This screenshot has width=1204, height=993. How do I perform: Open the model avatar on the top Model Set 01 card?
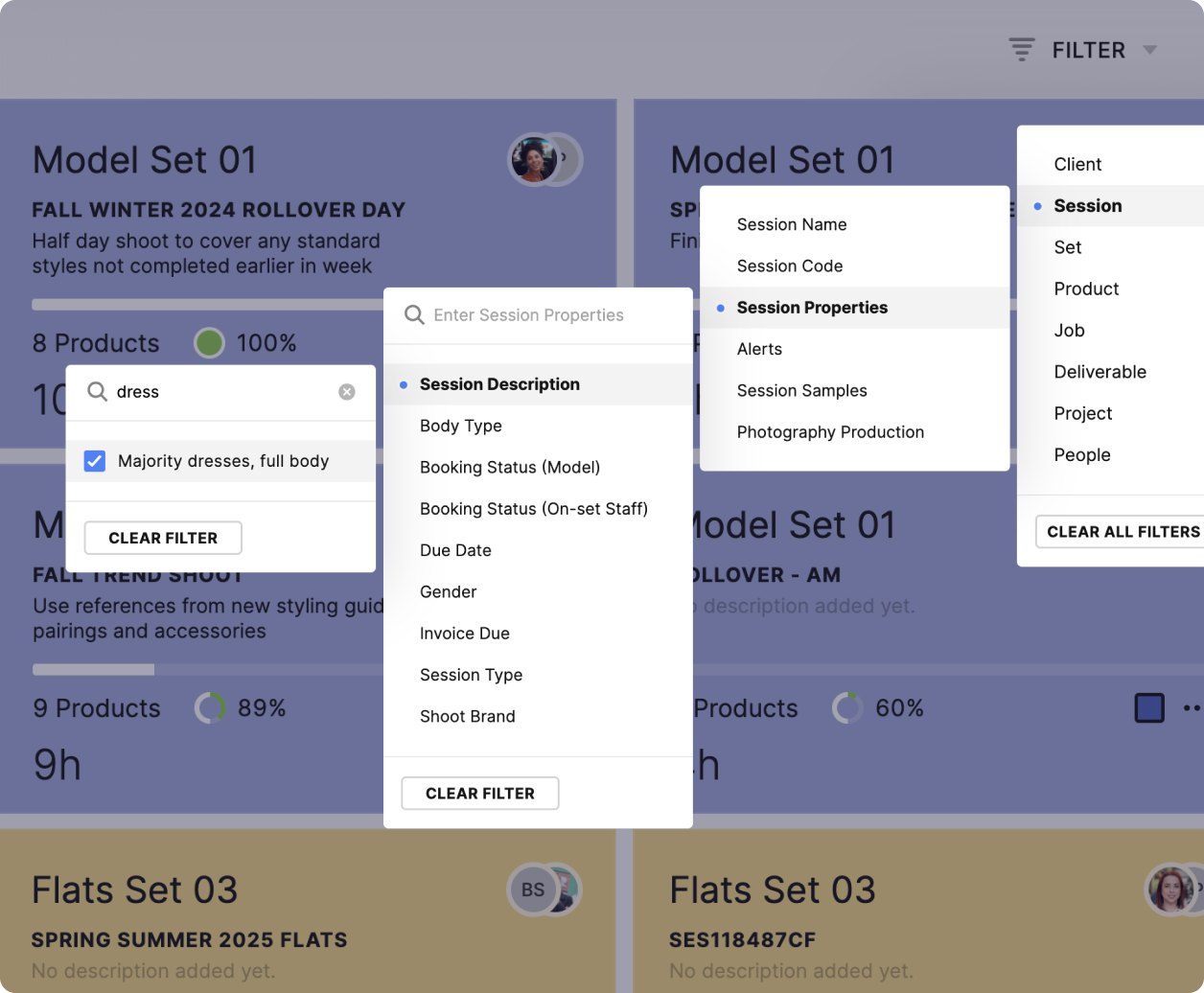[x=534, y=160]
